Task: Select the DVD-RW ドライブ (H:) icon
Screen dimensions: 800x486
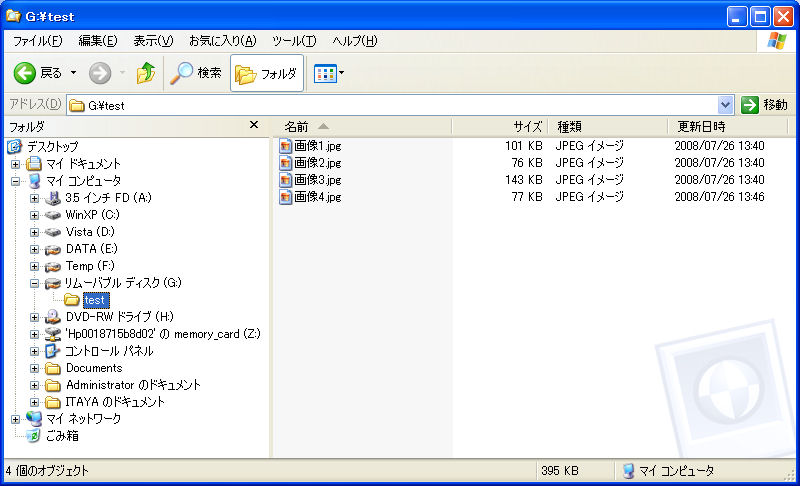Action: pos(53,317)
